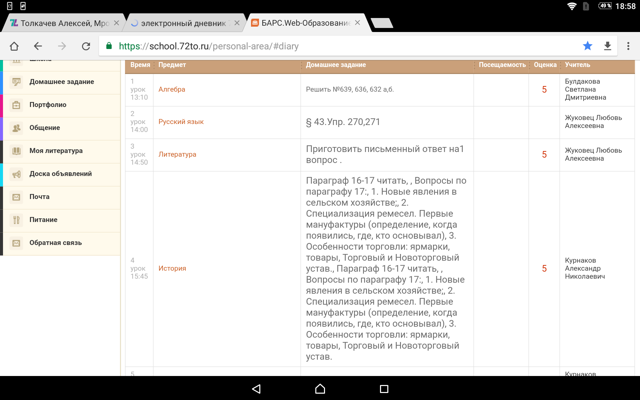Open the Русский язык subject link
The height and width of the screenshot is (400, 640).
pos(180,122)
